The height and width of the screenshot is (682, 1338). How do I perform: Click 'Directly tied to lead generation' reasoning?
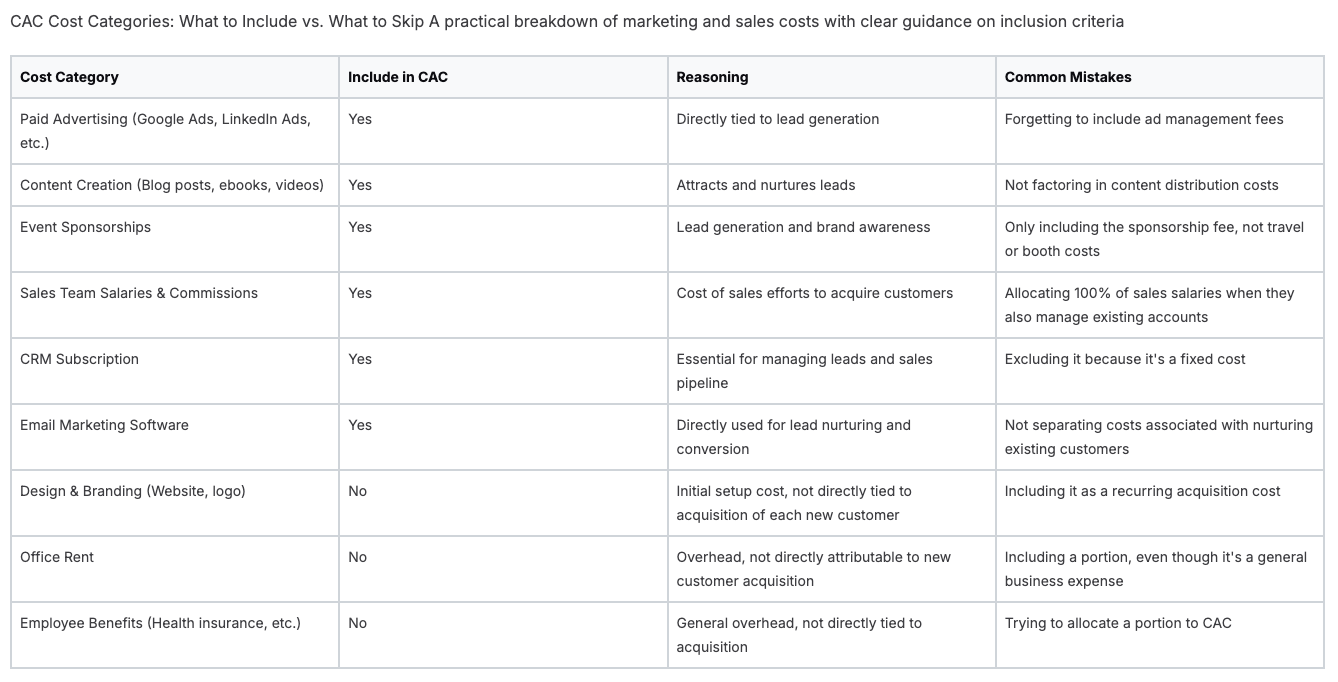coord(778,119)
